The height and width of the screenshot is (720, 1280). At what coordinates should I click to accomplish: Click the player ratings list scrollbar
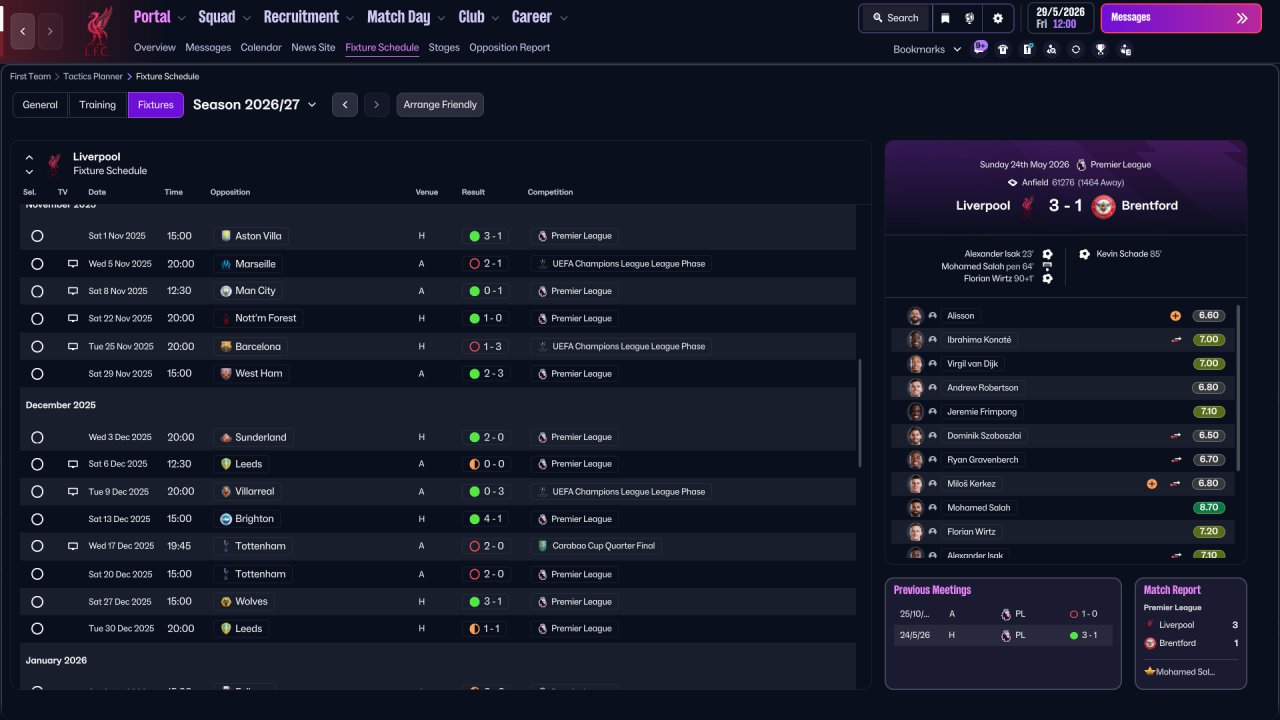click(x=1238, y=388)
